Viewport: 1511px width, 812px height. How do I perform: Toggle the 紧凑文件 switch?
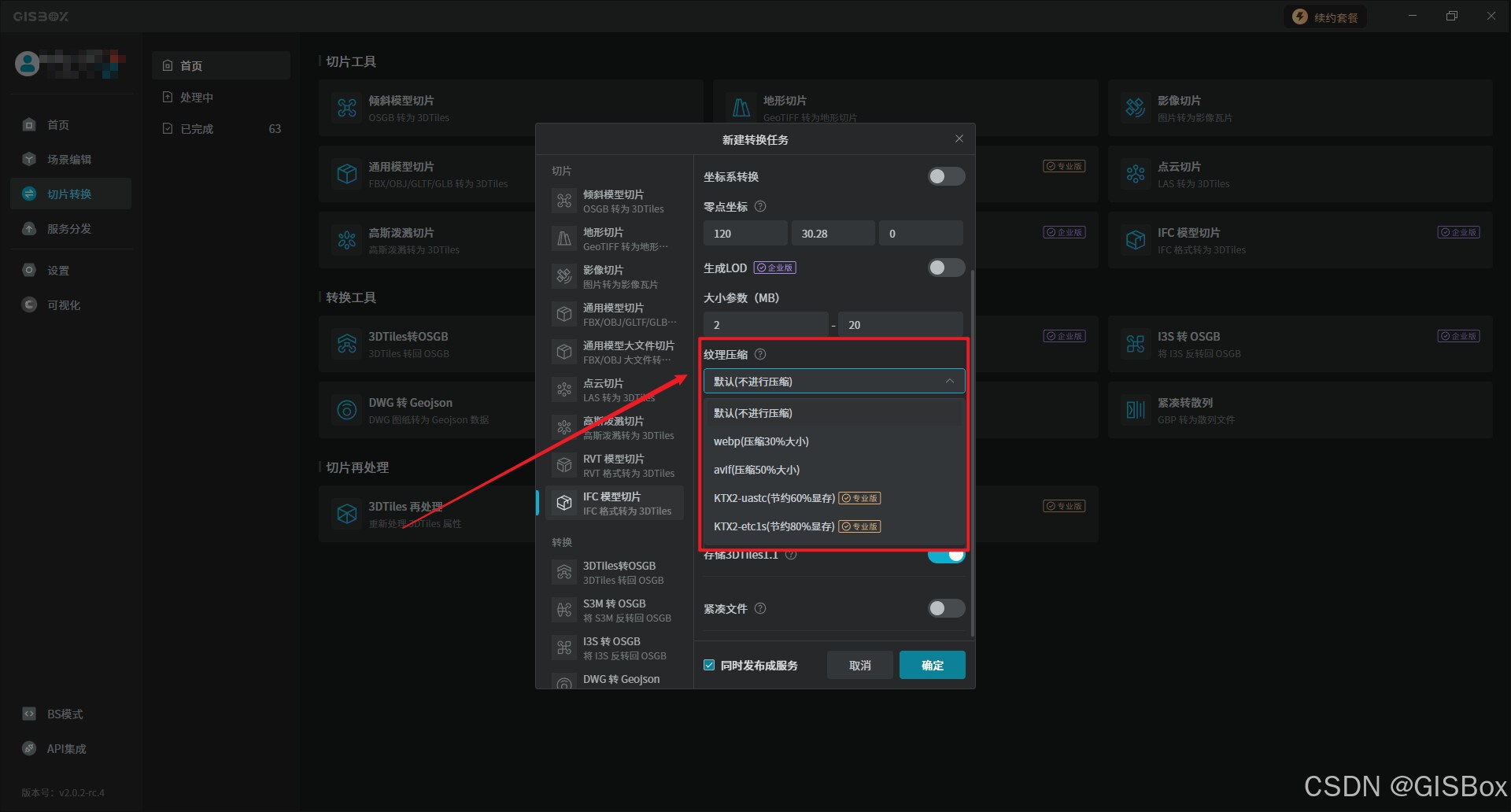point(946,608)
